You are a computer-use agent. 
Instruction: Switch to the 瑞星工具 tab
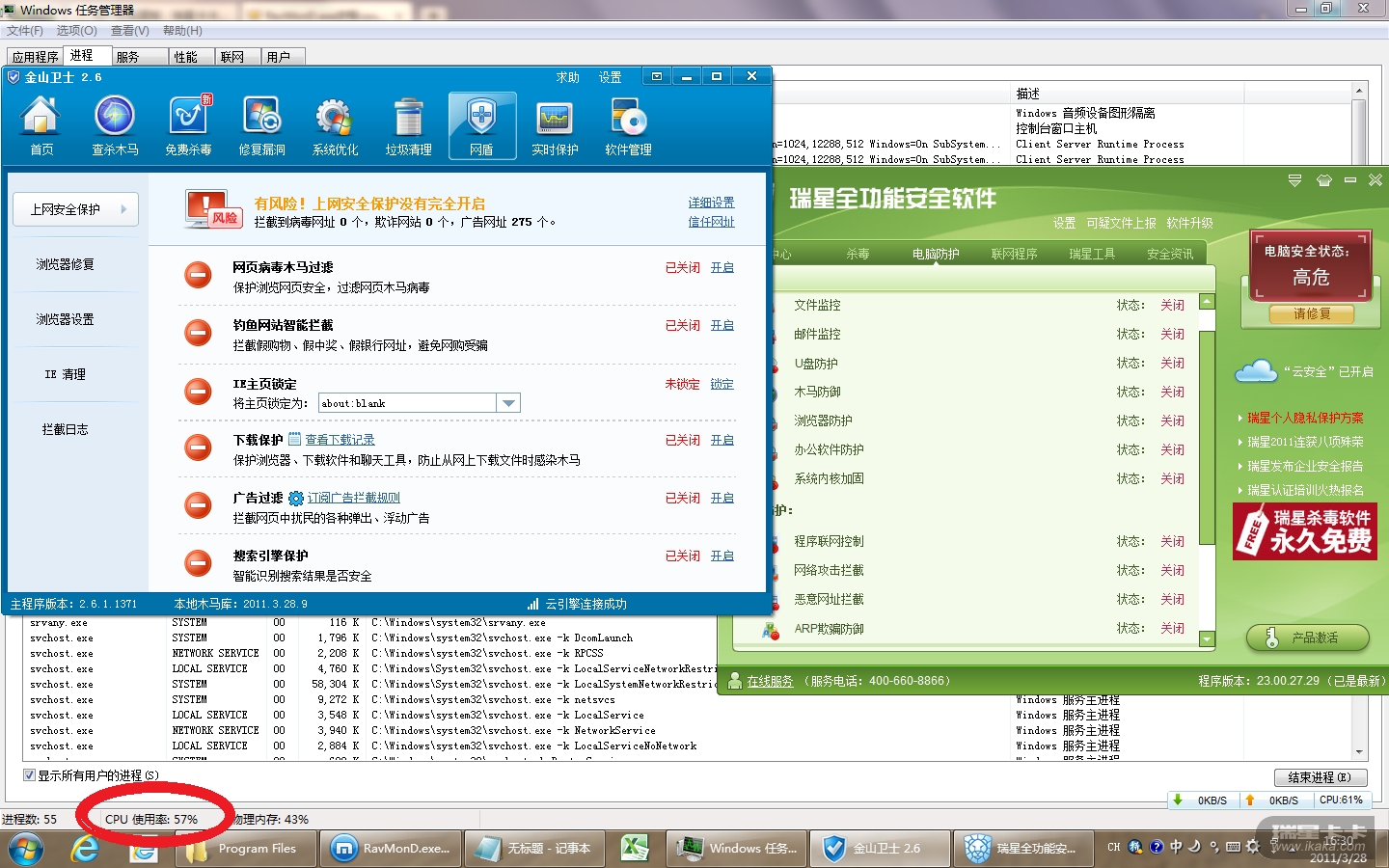tap(1092, 255)
